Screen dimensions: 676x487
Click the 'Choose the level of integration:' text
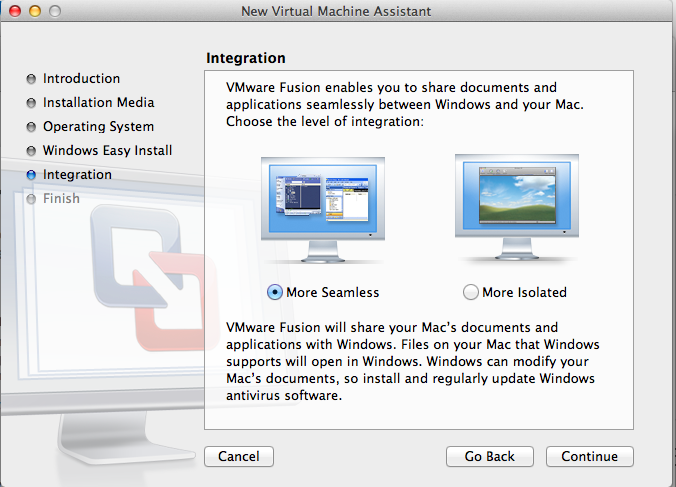(325, 122)
